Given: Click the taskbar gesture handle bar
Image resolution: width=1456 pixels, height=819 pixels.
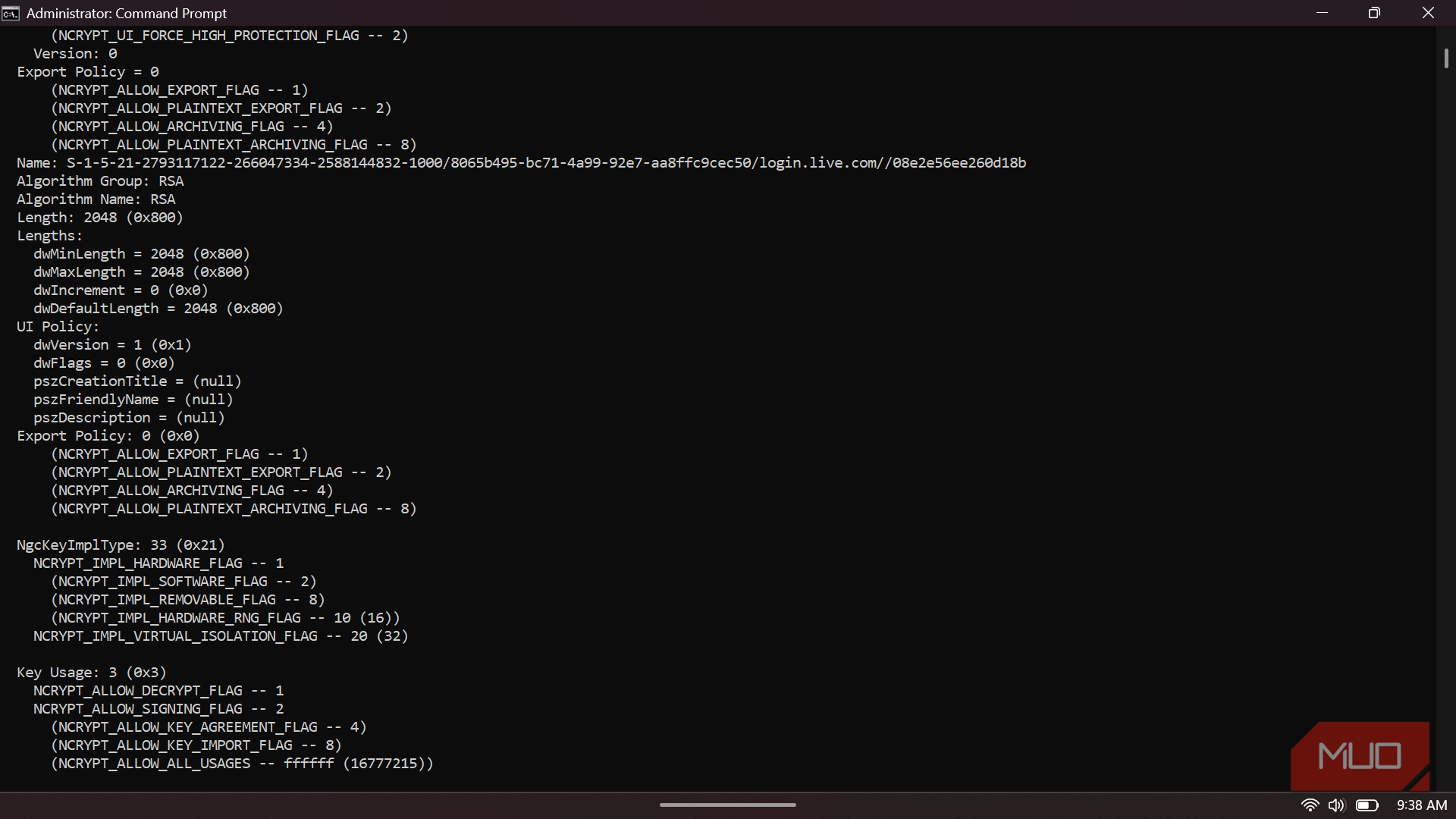Looking at the screenshot, I should pos(728,805).
